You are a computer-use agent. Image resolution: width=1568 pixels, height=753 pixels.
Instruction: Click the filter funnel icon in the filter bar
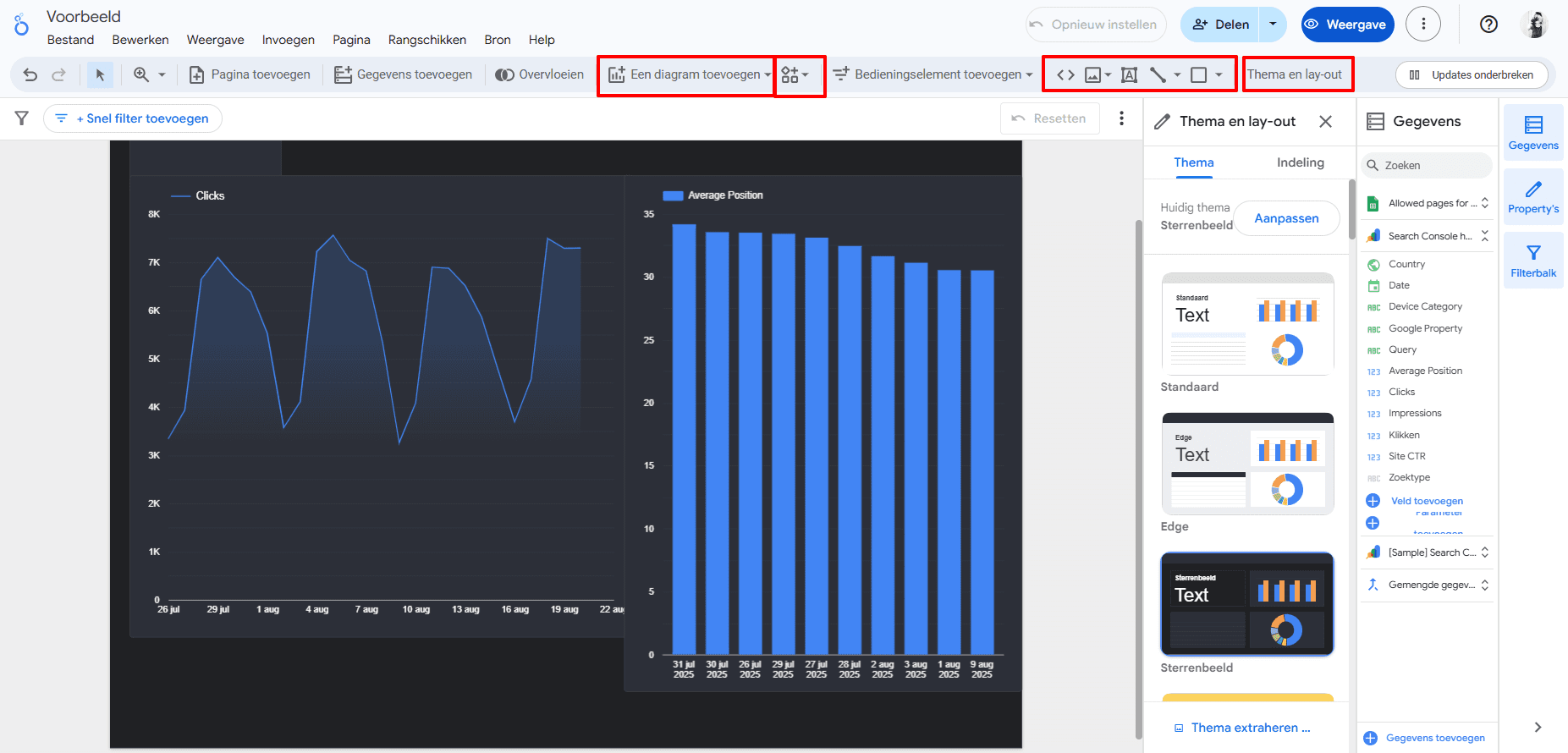22,118
